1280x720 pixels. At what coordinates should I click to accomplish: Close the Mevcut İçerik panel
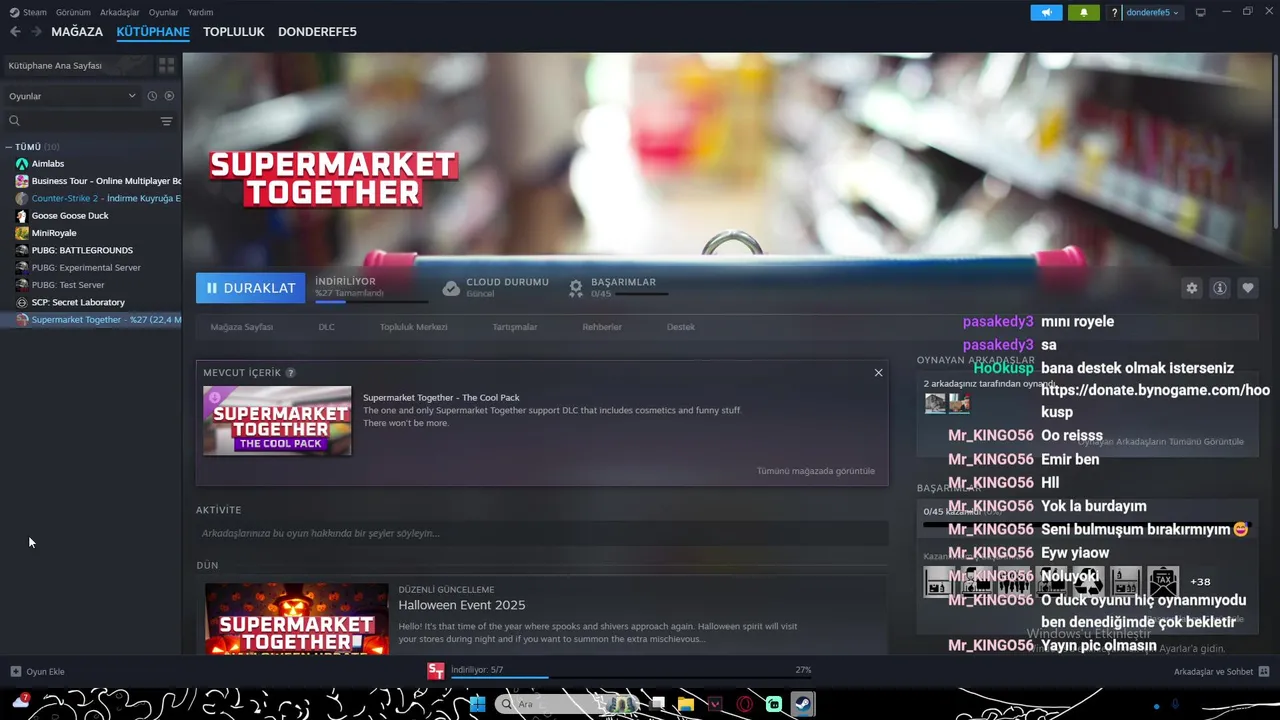tap(878, 373)
